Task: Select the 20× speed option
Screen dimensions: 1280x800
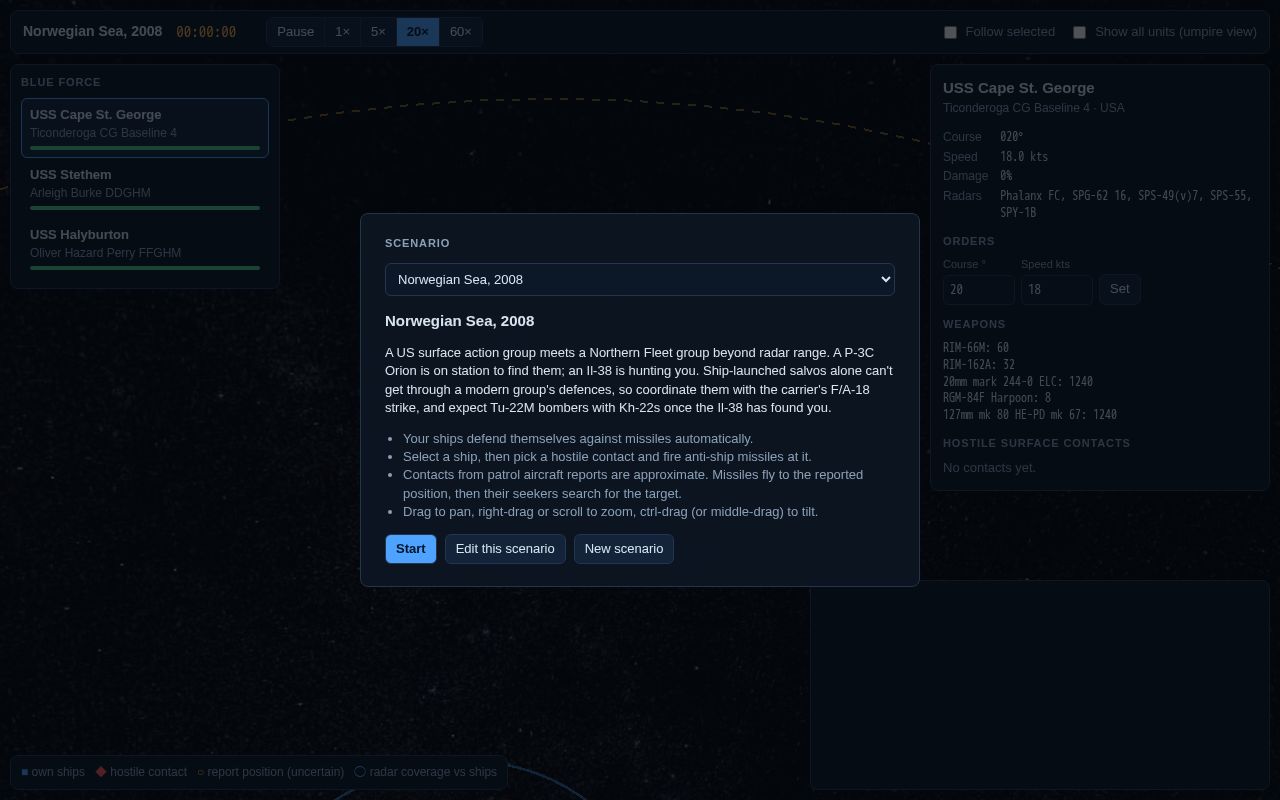Action: click(x=418, y=32)
